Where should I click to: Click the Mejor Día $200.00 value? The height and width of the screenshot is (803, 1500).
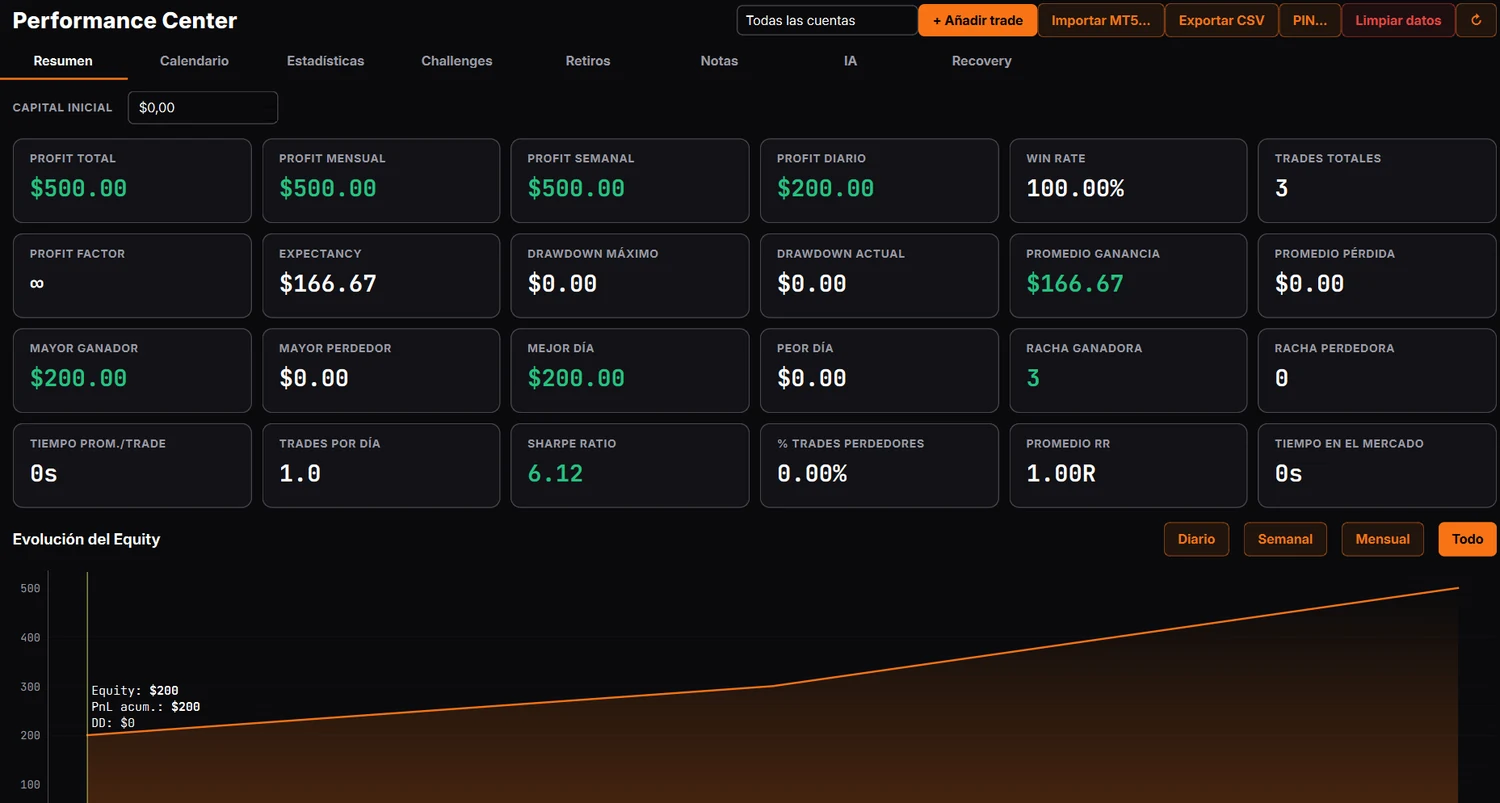pyautogui.click(x=576, y=378)
